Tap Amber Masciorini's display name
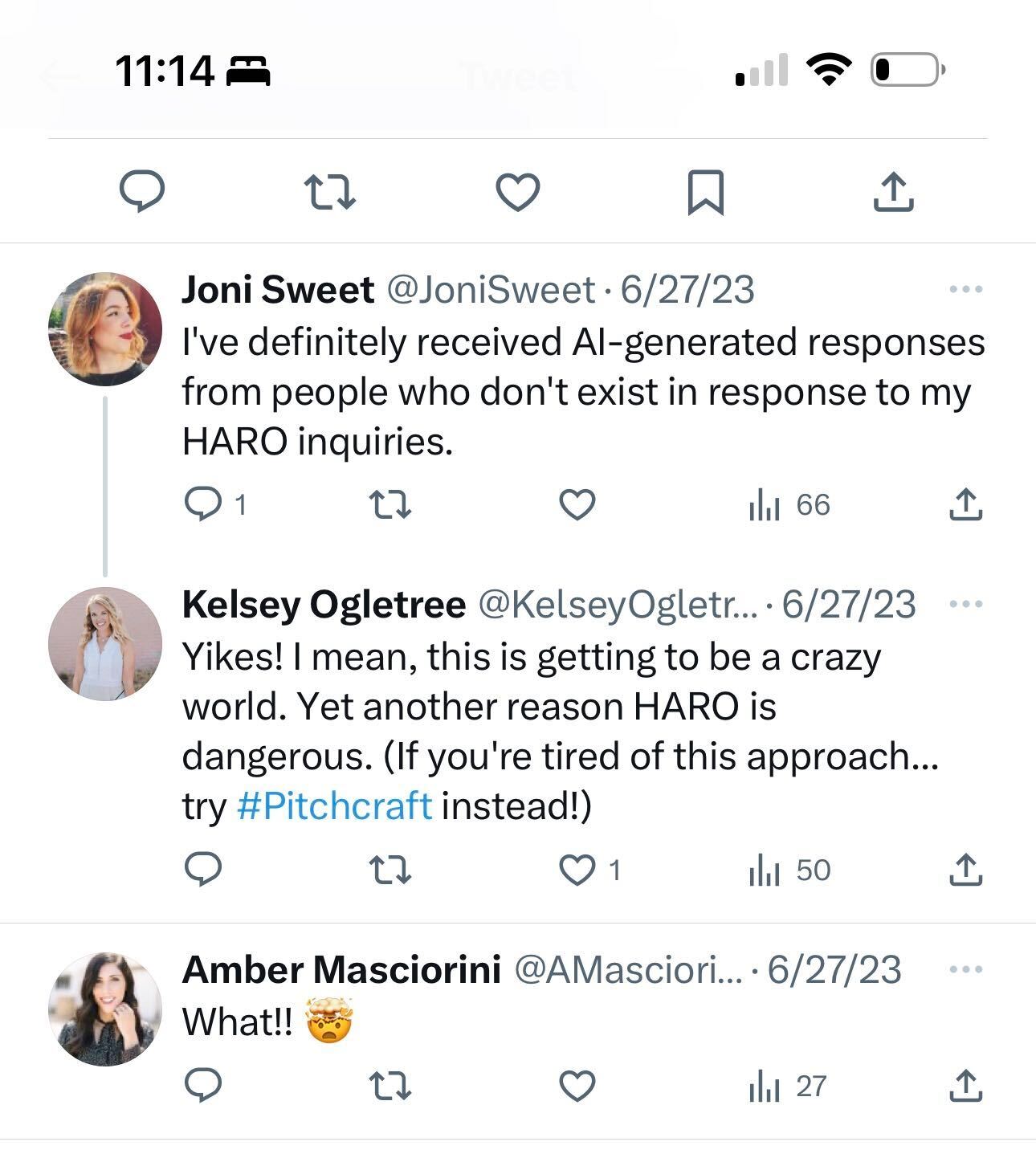Image resolution: width=1036 pixels, height=1158 pixels. (341, 969)
